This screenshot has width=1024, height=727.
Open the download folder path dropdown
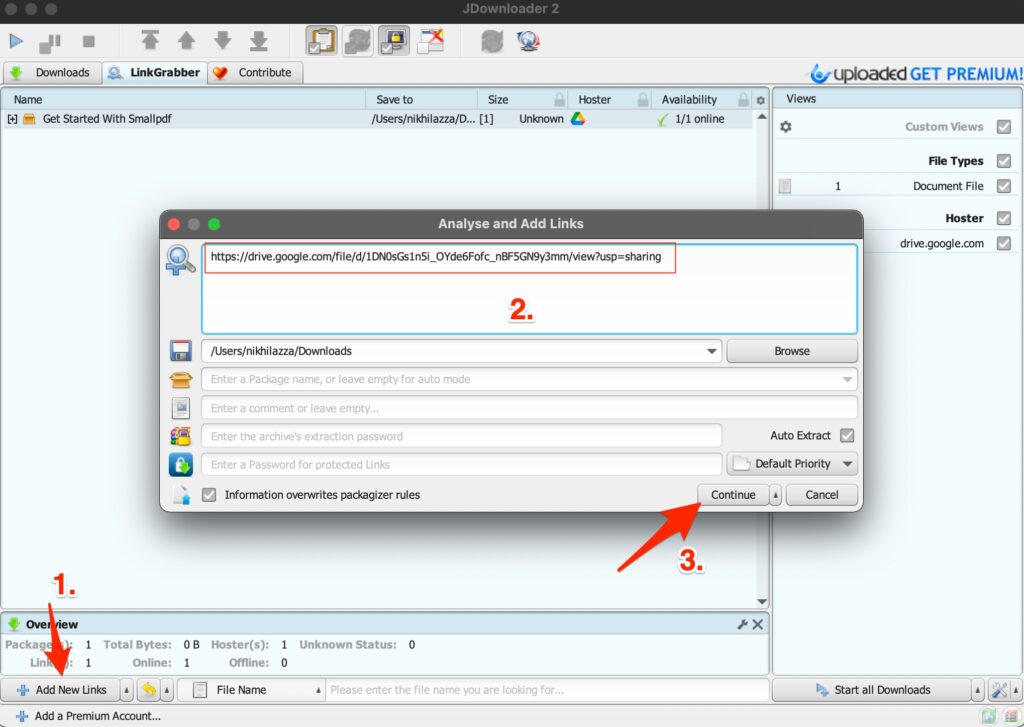coord(711,351)
